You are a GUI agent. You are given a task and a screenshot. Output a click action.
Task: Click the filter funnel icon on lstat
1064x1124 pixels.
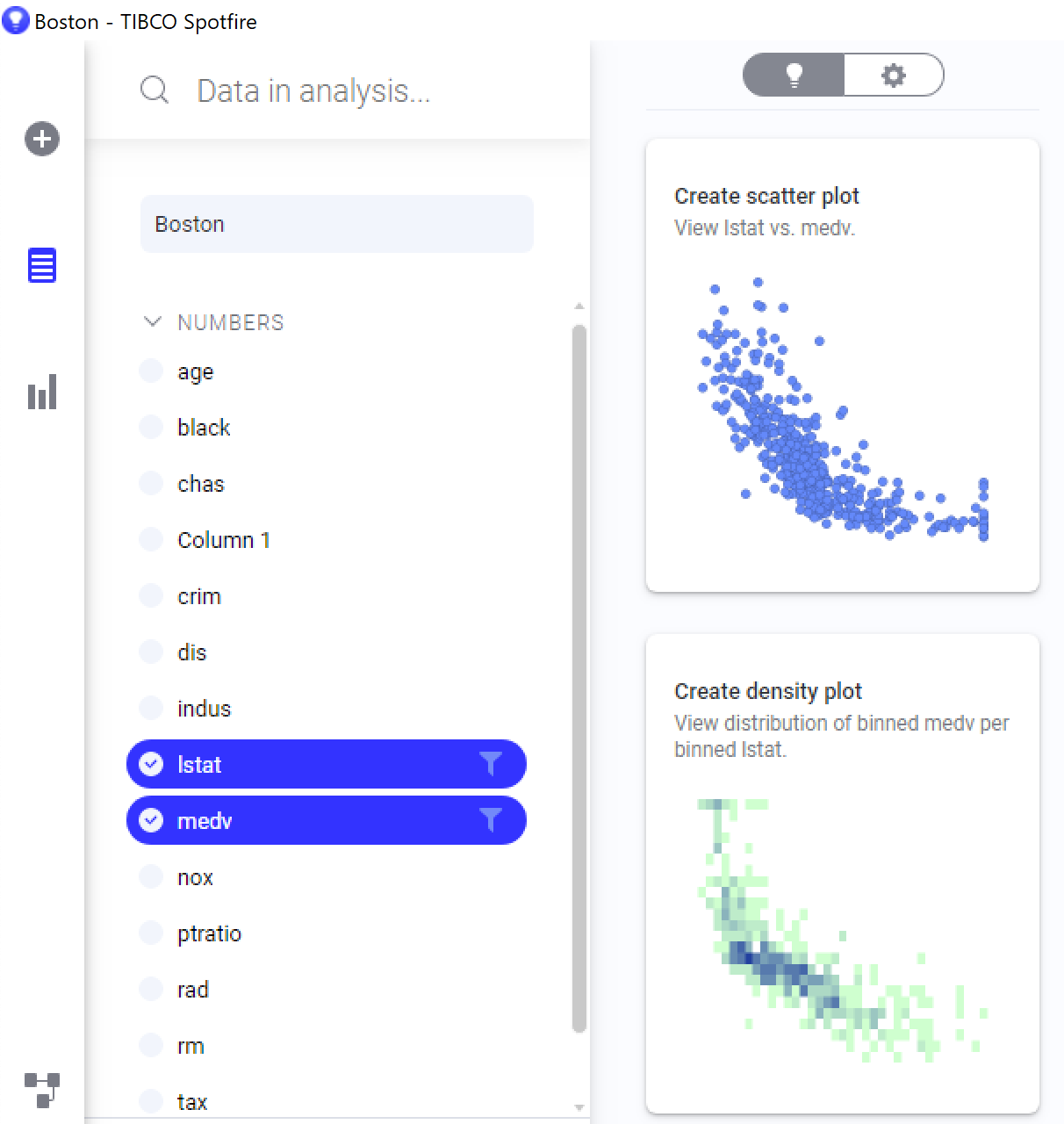click(x=492, y=764)
